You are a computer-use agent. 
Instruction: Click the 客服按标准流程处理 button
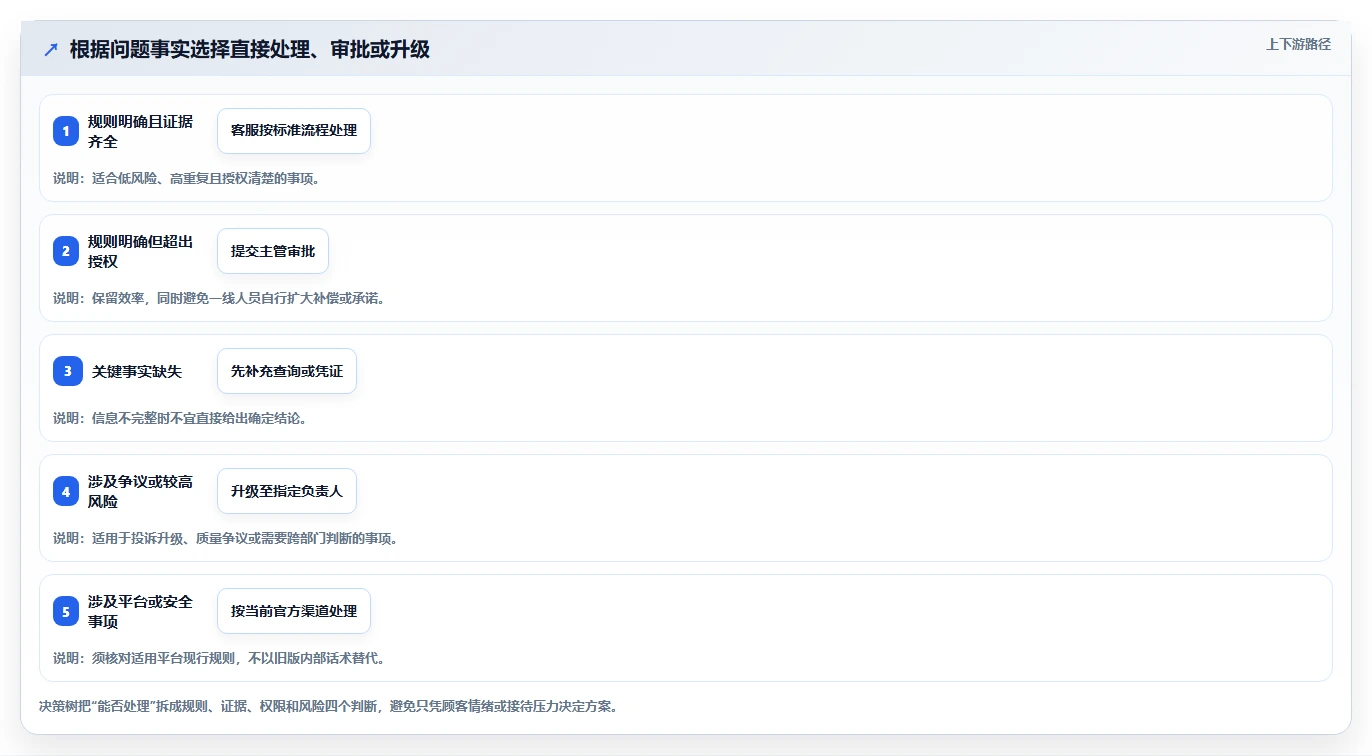tap(294, 131)
